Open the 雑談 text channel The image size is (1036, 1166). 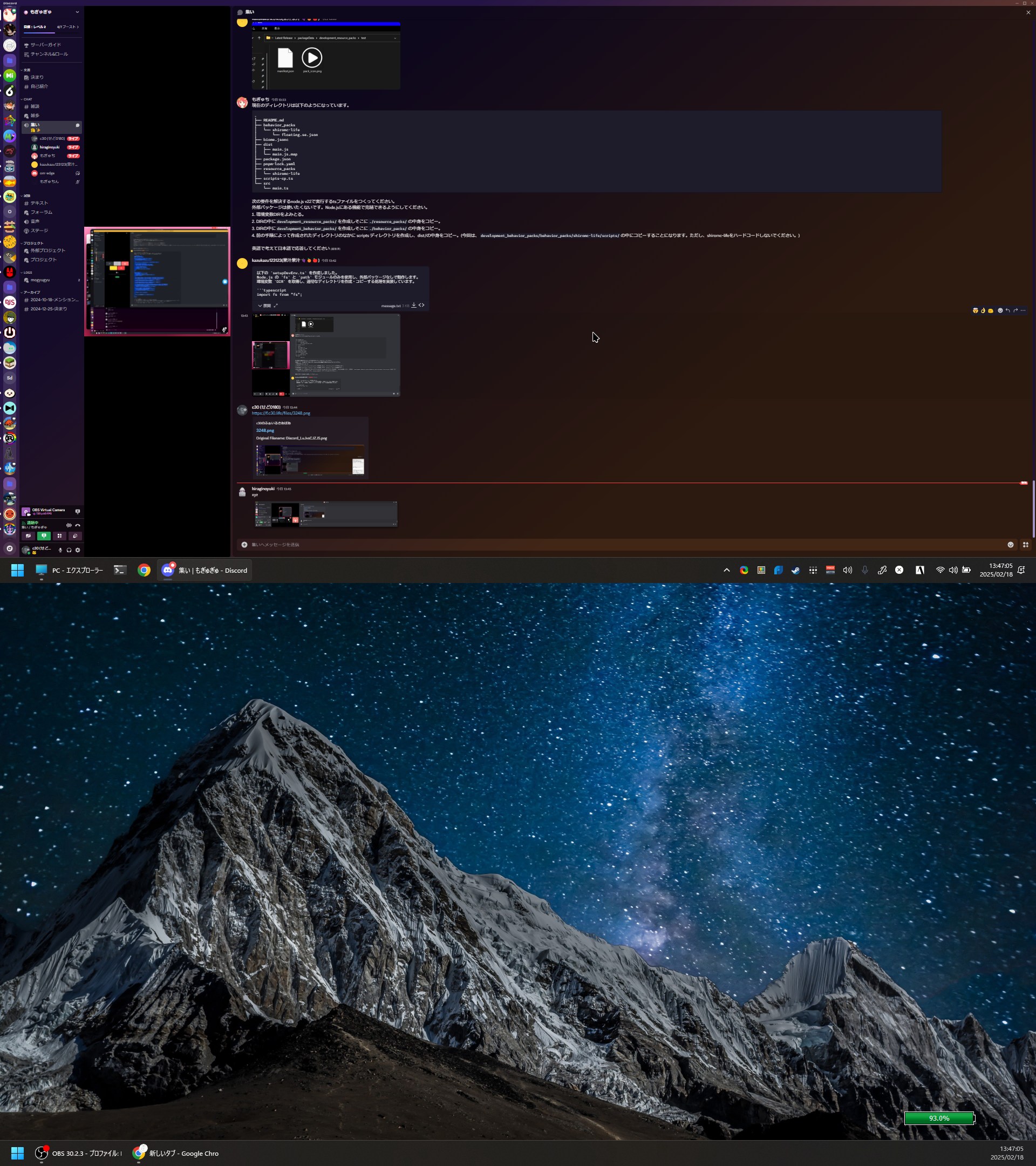(x=36, y=107)
